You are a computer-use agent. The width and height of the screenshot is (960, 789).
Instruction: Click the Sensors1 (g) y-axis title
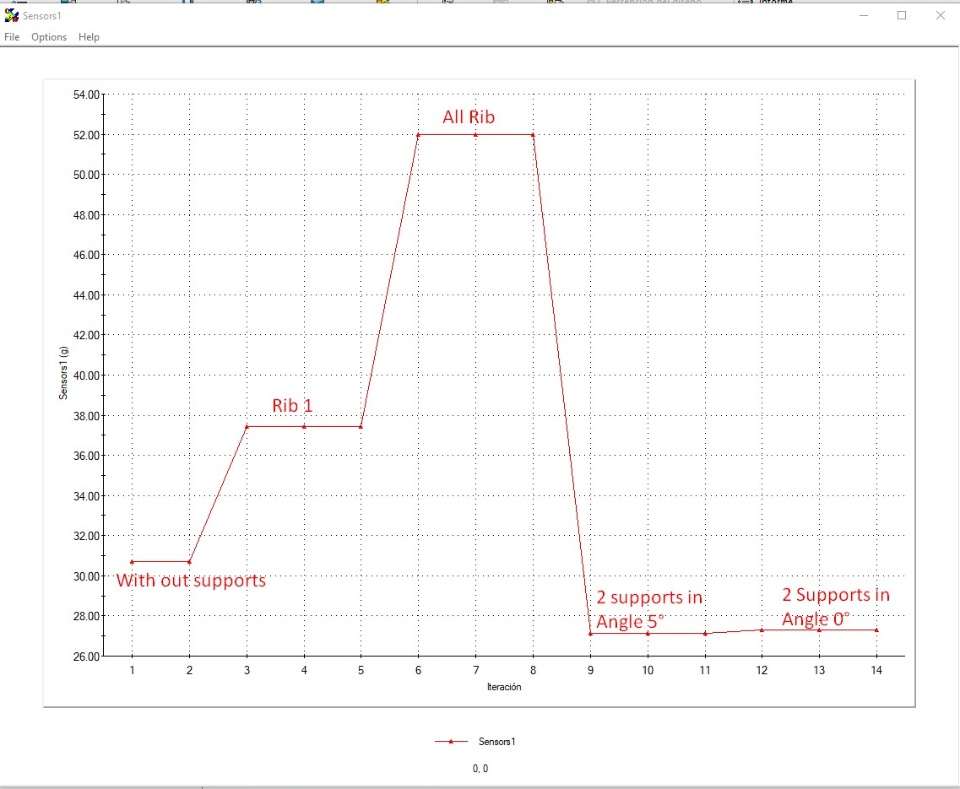click(64, 373)
